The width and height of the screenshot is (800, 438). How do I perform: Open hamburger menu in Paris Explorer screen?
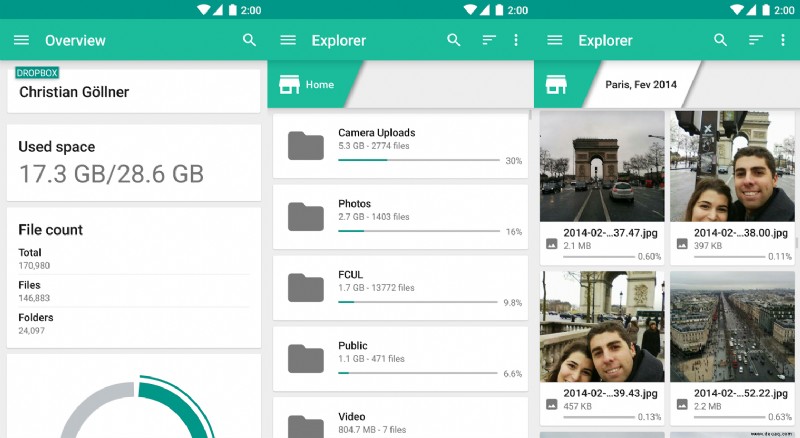click(555, 40)
